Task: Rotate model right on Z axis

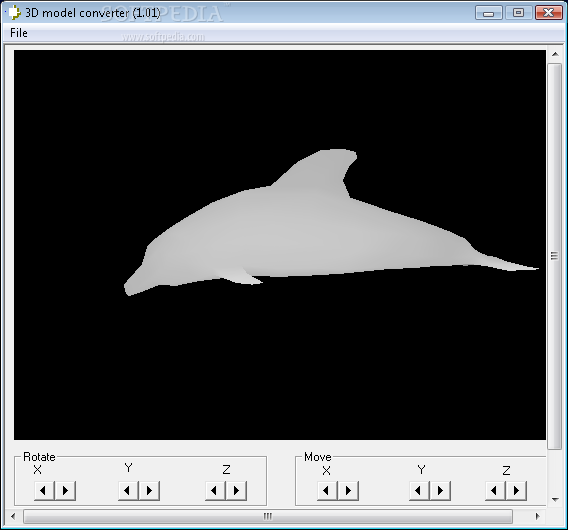Action: coord(236,491)
